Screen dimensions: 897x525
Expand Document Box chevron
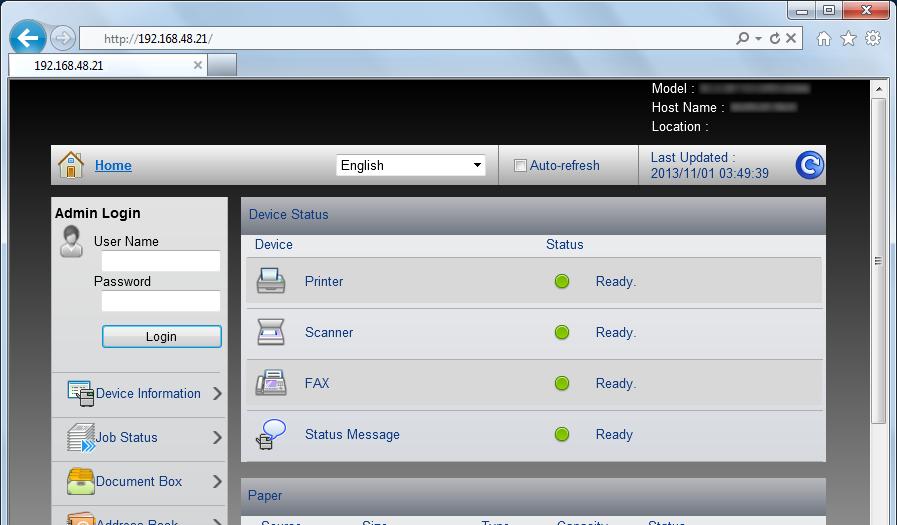click(x=217, y=482)
